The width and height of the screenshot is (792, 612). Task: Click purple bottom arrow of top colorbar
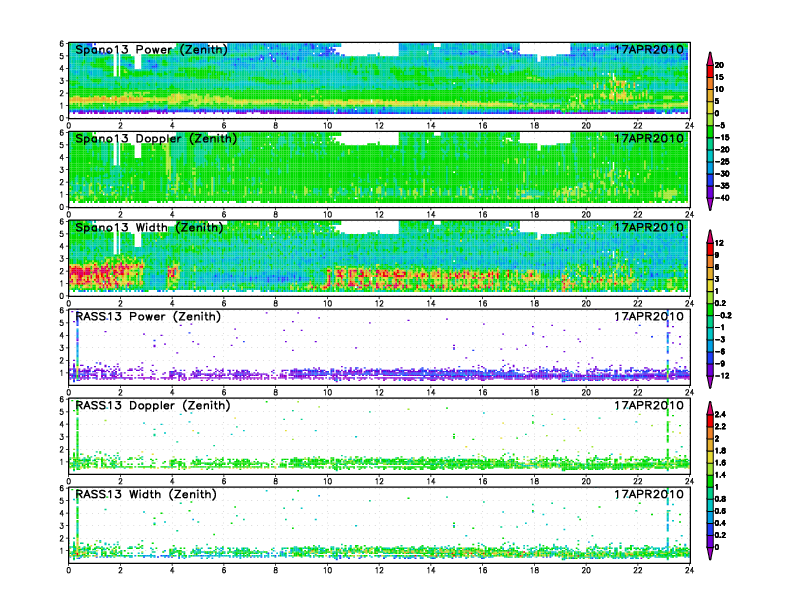710,204
